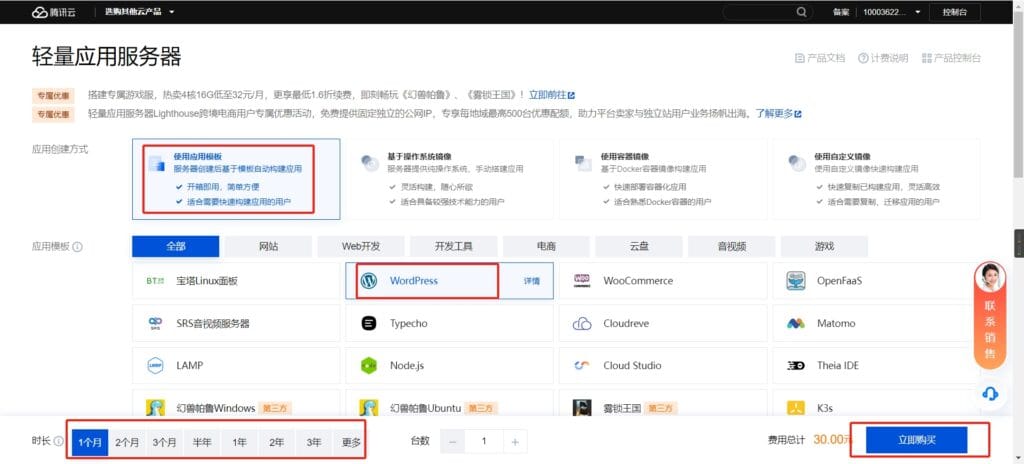Open the 计费说明 link
The height and width of the screenshot is (464, 1024).
pyautogui.click(x=883, y=58)
